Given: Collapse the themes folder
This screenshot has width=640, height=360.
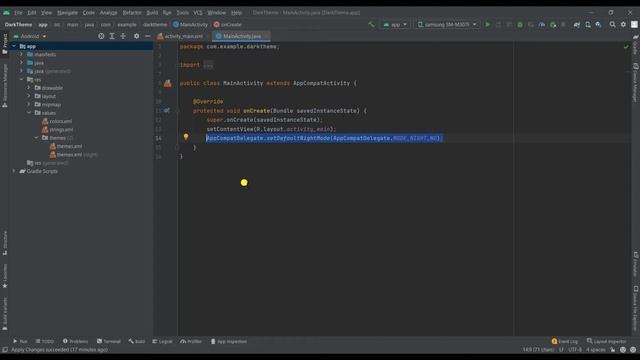Looking at the screenshot, I should (36, 138).
